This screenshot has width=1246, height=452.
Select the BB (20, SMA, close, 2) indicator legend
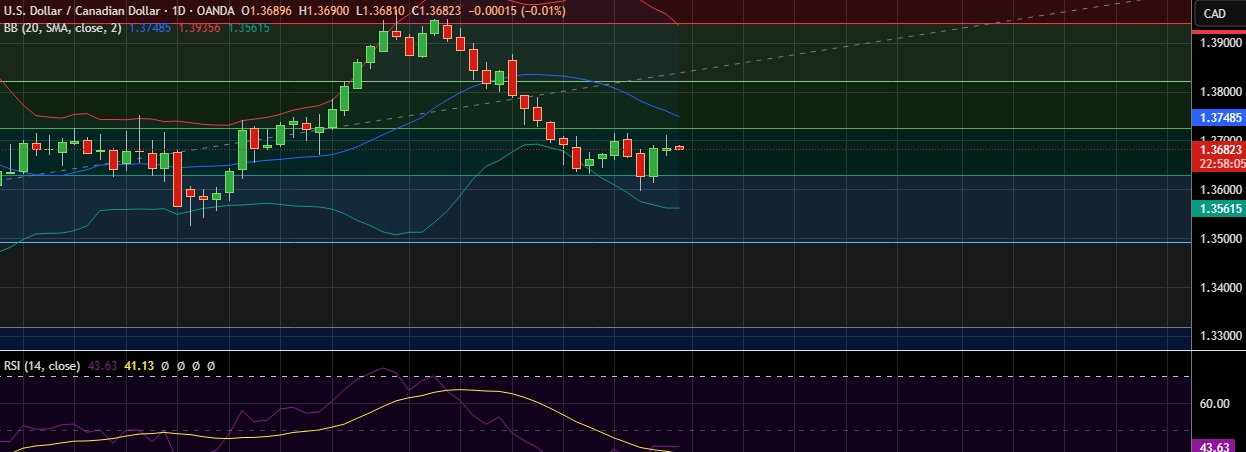tap(63, 28)
